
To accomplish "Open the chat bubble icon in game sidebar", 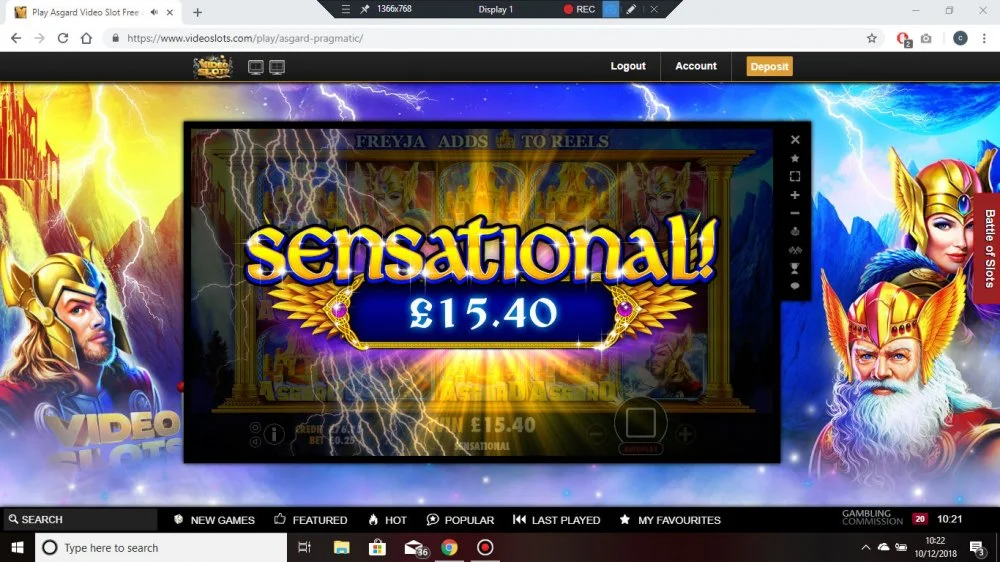I will pyautogui.click(x=795, y=286).
